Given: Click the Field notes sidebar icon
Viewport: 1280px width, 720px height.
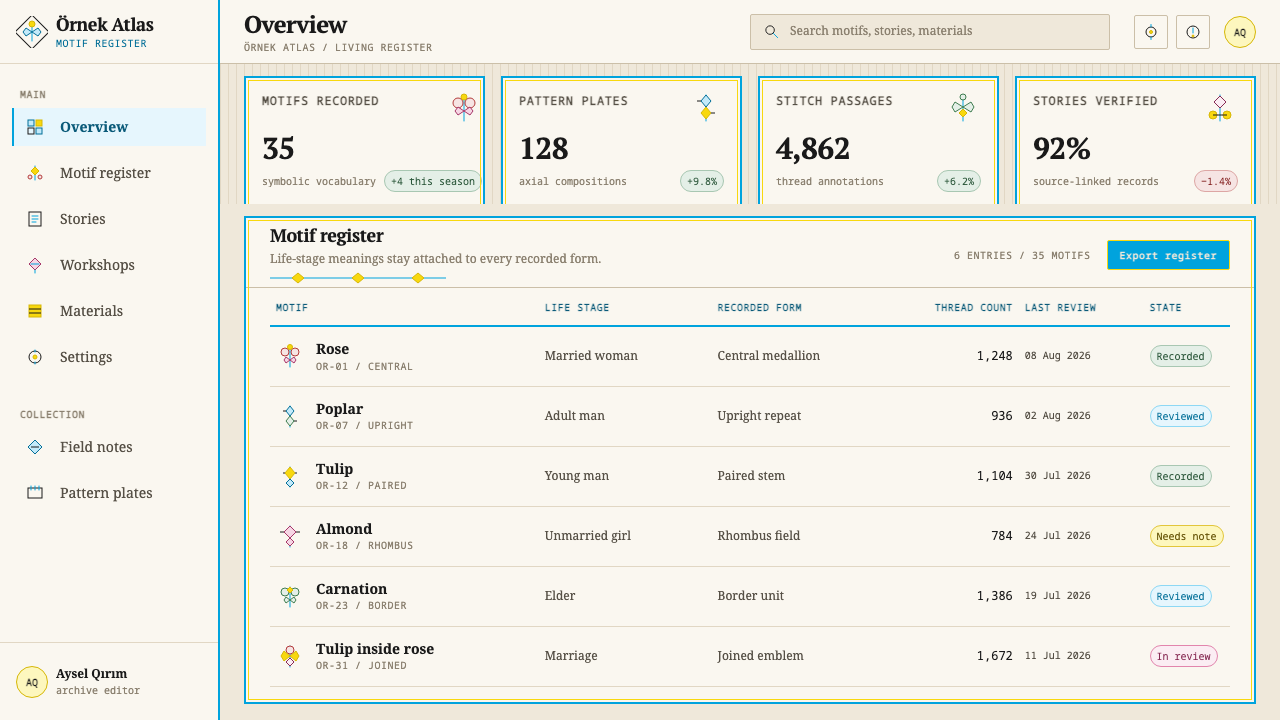Looking at the screenshot, I should click(35, 447).
